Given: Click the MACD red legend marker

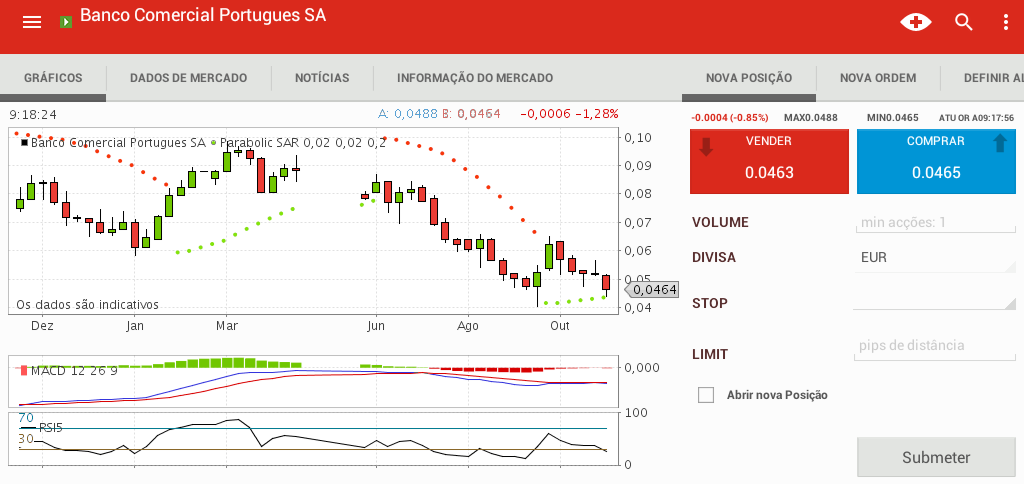Looking at the screenshot, I should point(24,371).
